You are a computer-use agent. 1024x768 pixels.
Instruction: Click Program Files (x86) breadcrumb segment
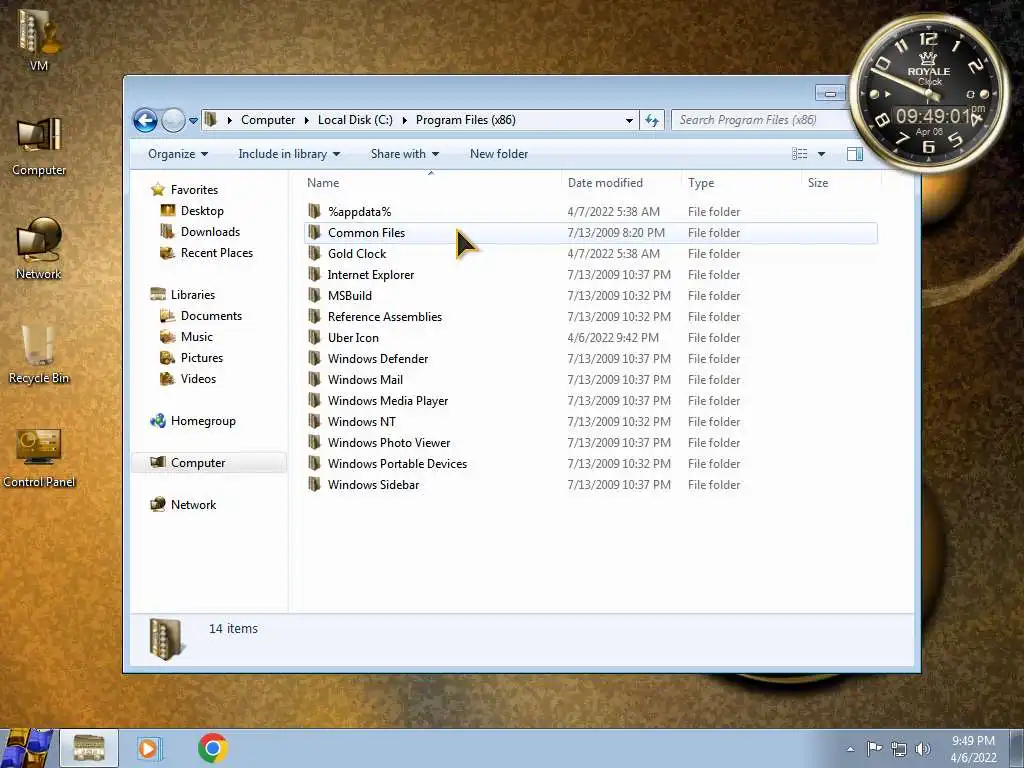click(466, 120)
